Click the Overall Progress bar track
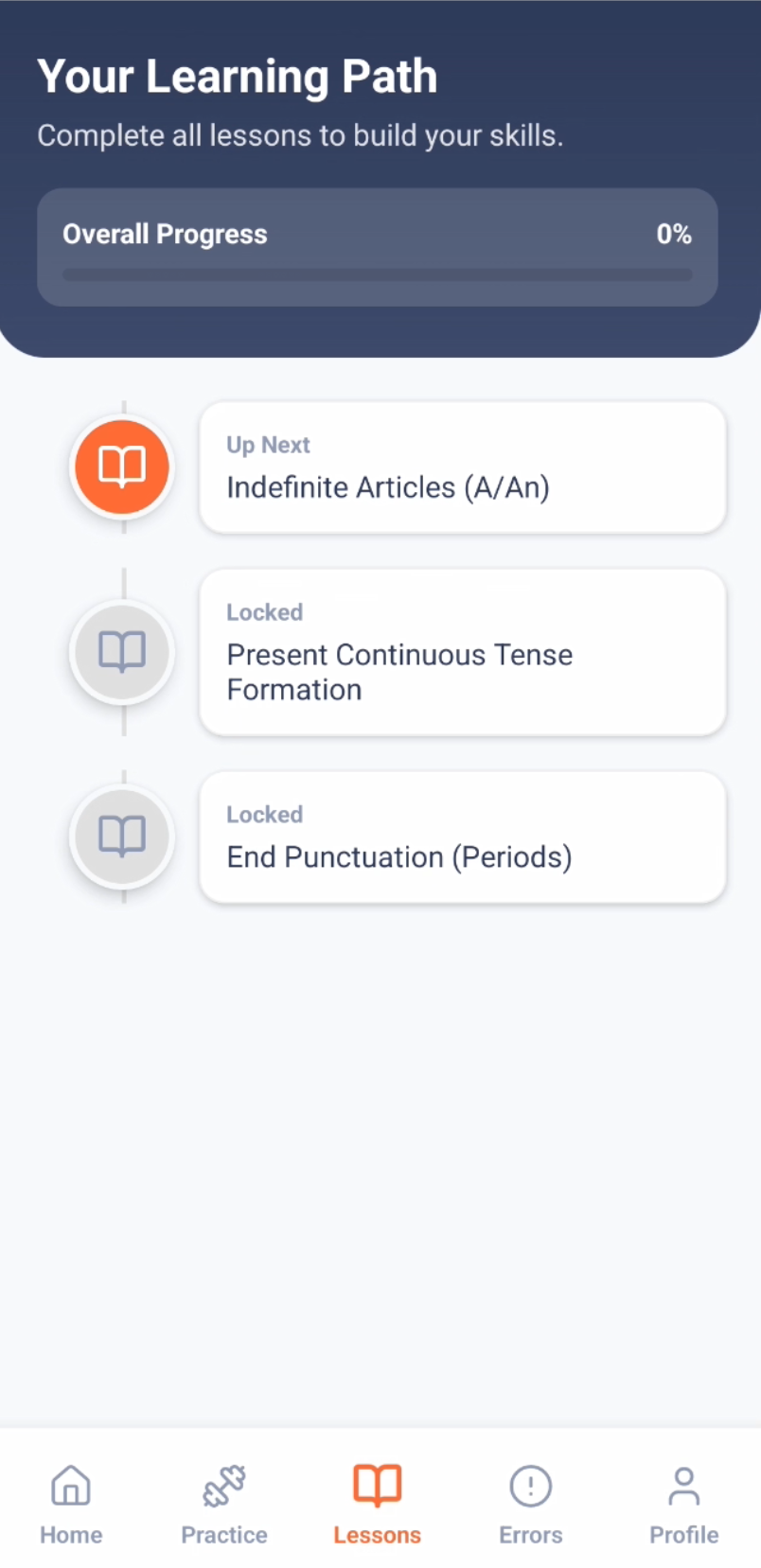Image resolution: width=761 pixels, height=1568 pixels. click(x=378, y=274)
